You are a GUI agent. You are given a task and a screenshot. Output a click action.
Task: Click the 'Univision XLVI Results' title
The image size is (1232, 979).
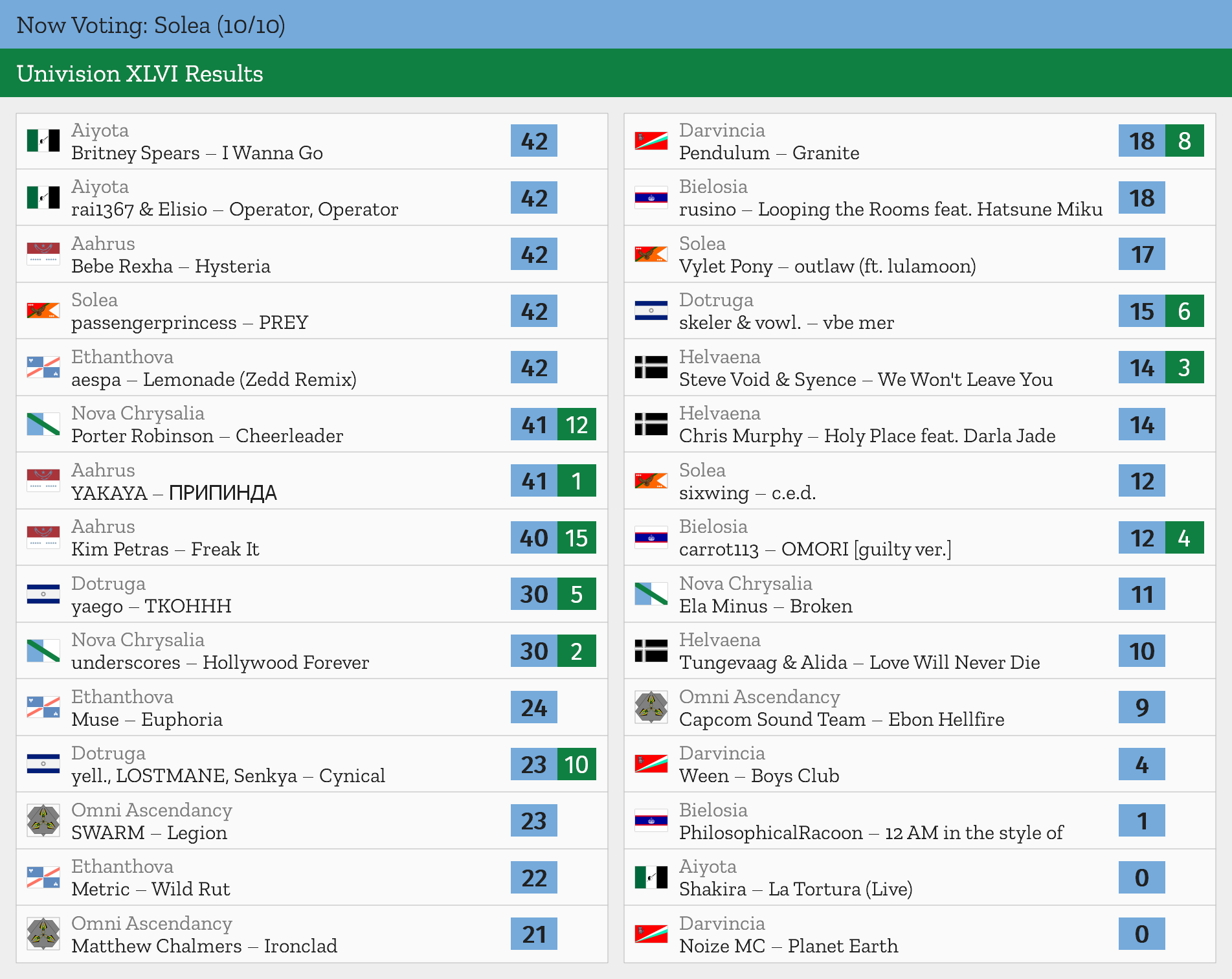click(x=140, y=74)
